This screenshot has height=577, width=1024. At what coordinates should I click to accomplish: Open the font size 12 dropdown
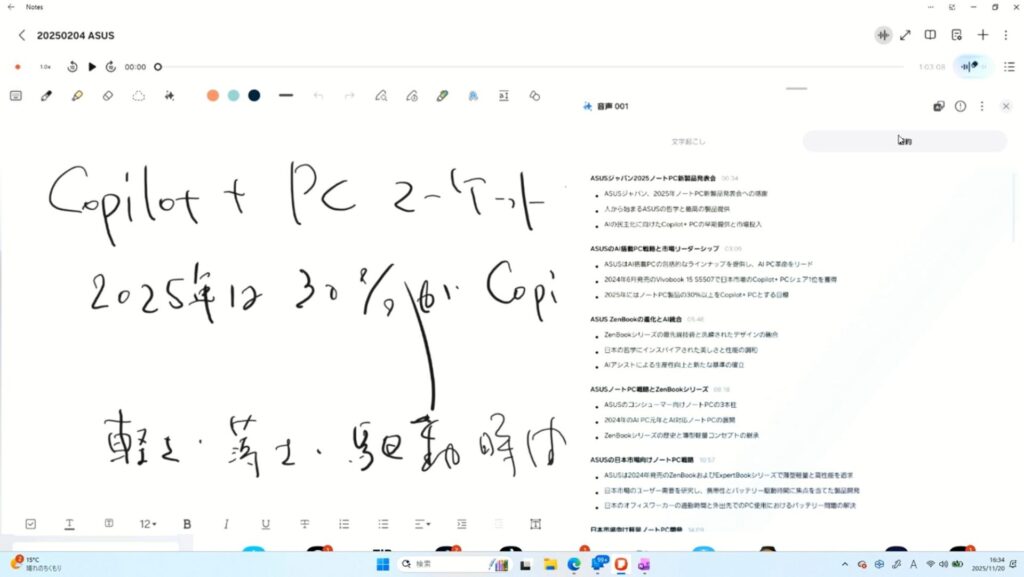pos(148,524)
